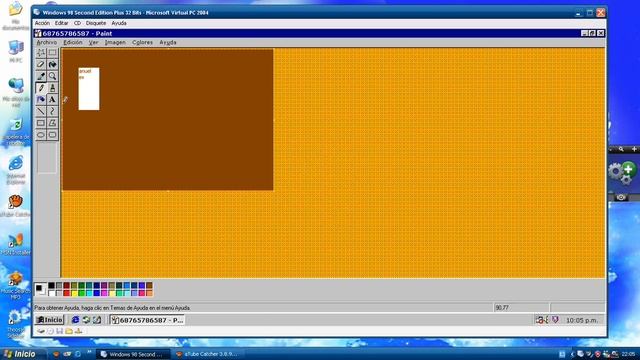The width and height of the screenshot is (640, 360).
Task: Pick the magenta color swatch
Action: [x=104, y=293]
